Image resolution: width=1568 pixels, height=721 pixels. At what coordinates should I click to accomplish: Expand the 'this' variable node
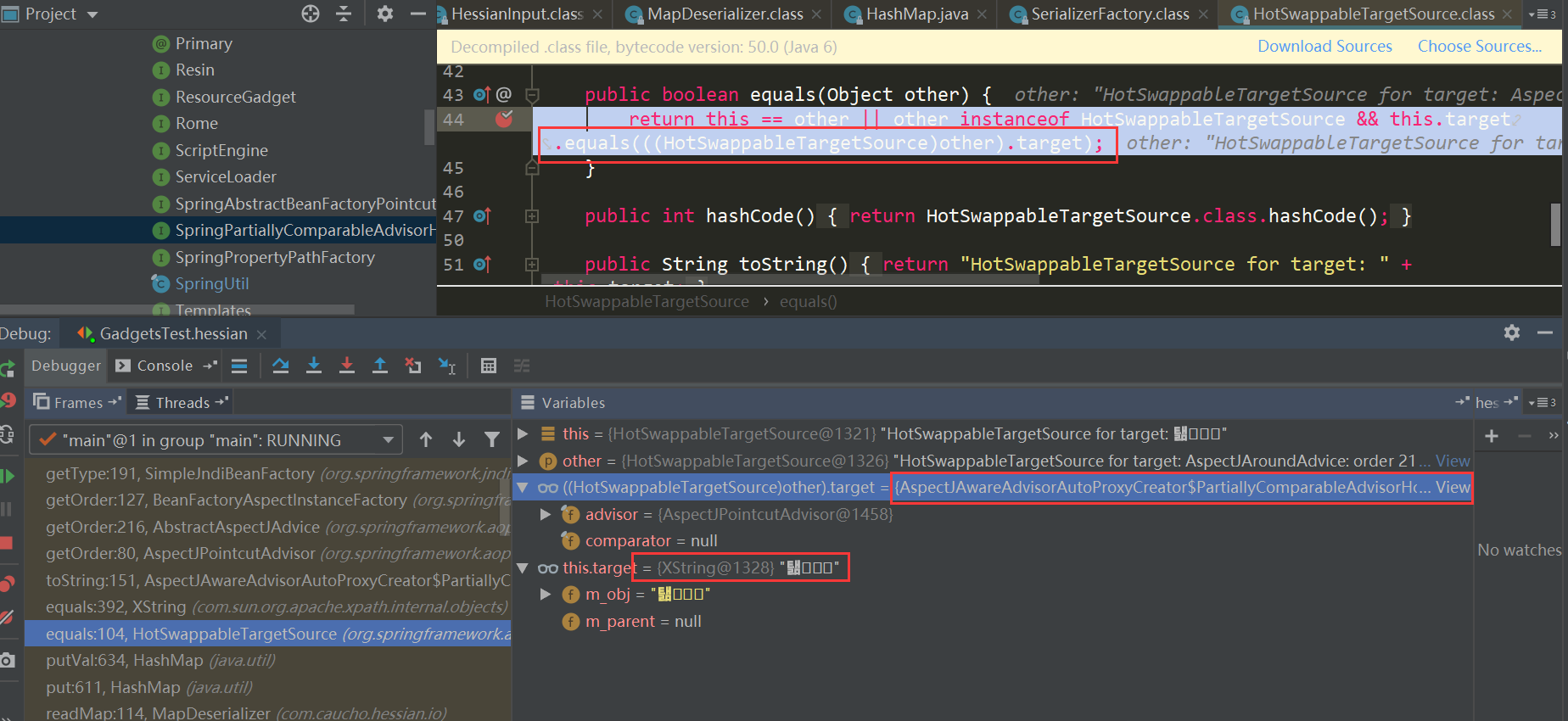coord(524,434)
